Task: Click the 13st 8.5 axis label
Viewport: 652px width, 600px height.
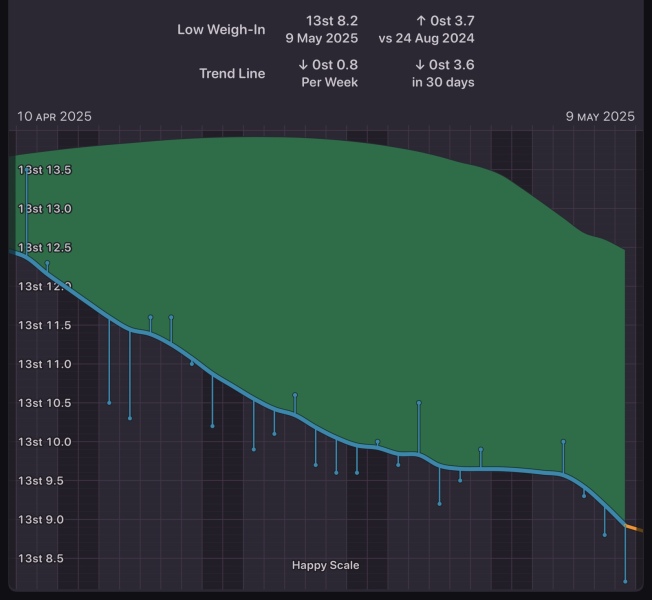Action: point(44,558)
